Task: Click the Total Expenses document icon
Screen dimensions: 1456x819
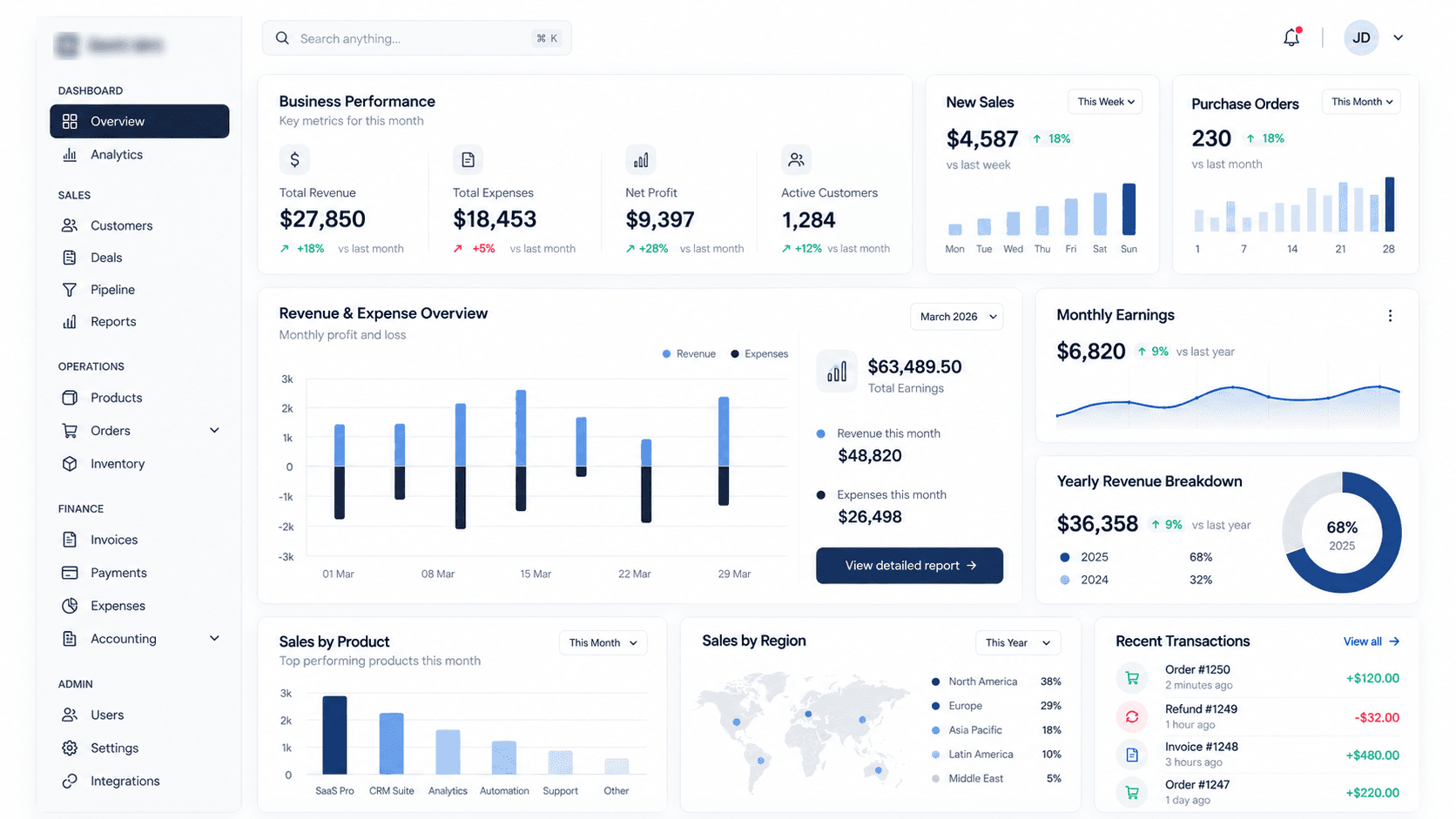Action: tap(468, 159)
